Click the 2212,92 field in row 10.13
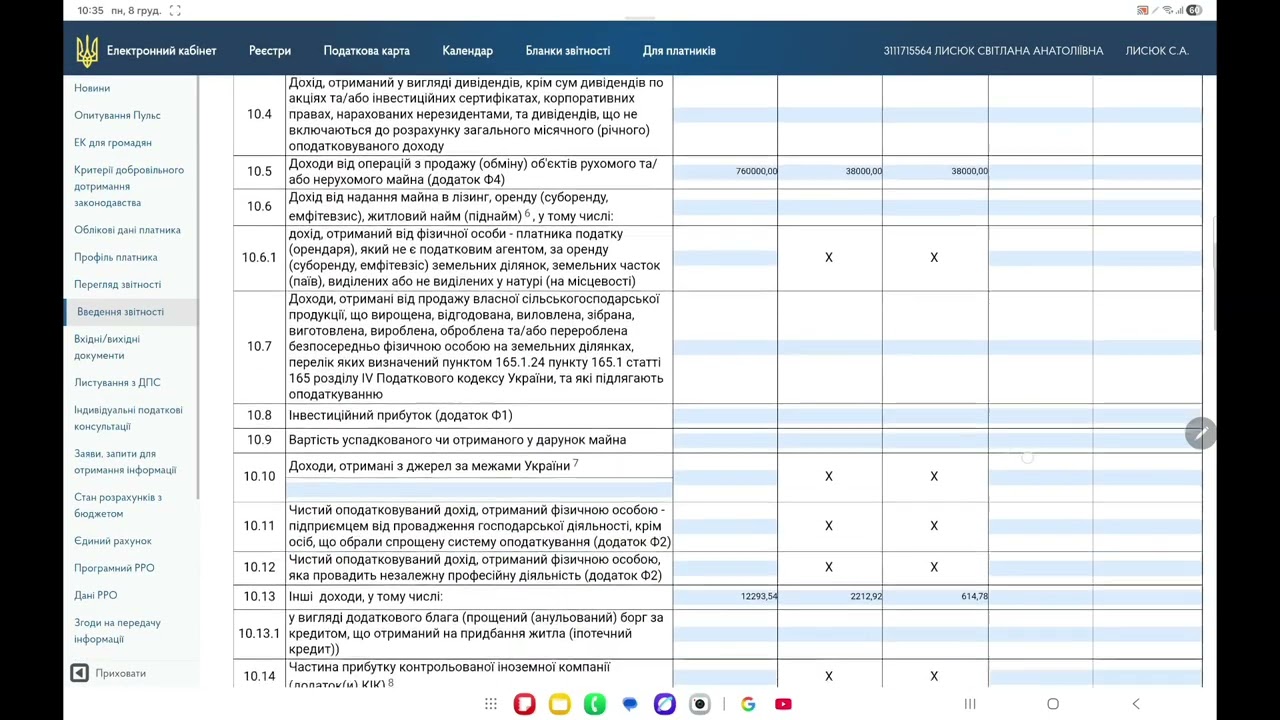Viewport: 1280px width, 720px height. (x=830, y=596)
